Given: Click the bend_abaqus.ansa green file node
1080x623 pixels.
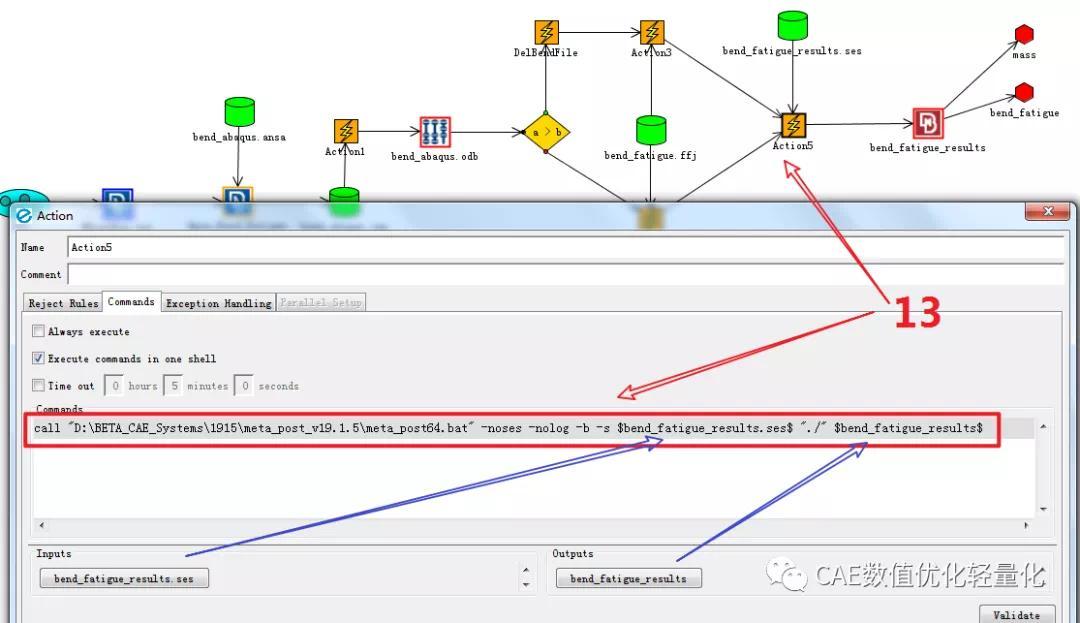Looking at the screenshot, I should click(240, 112).
